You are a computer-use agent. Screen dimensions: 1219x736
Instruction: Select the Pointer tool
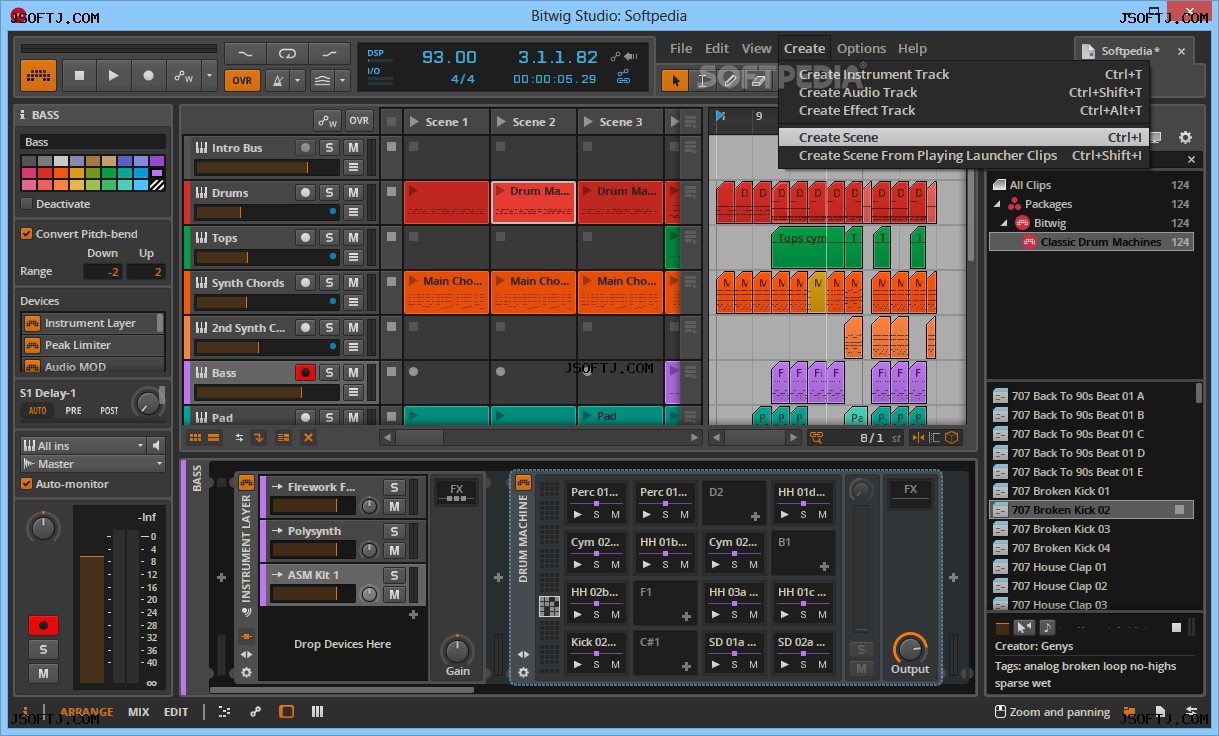tap(675, 80)
